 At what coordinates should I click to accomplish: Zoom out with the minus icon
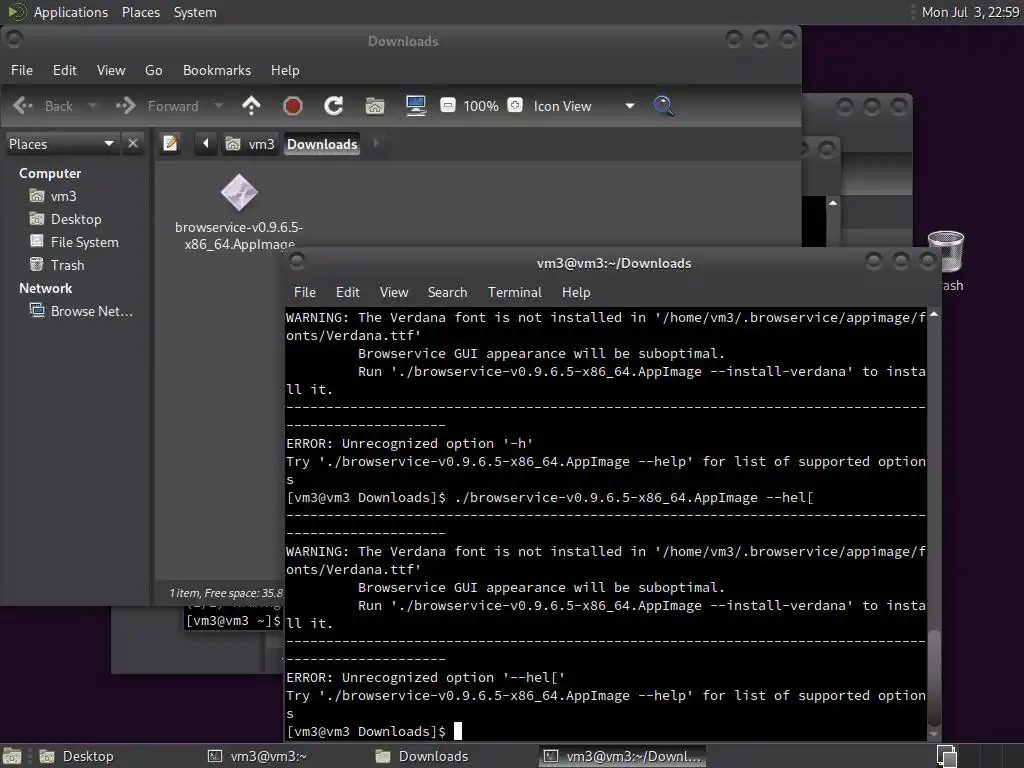pos(447,105)
